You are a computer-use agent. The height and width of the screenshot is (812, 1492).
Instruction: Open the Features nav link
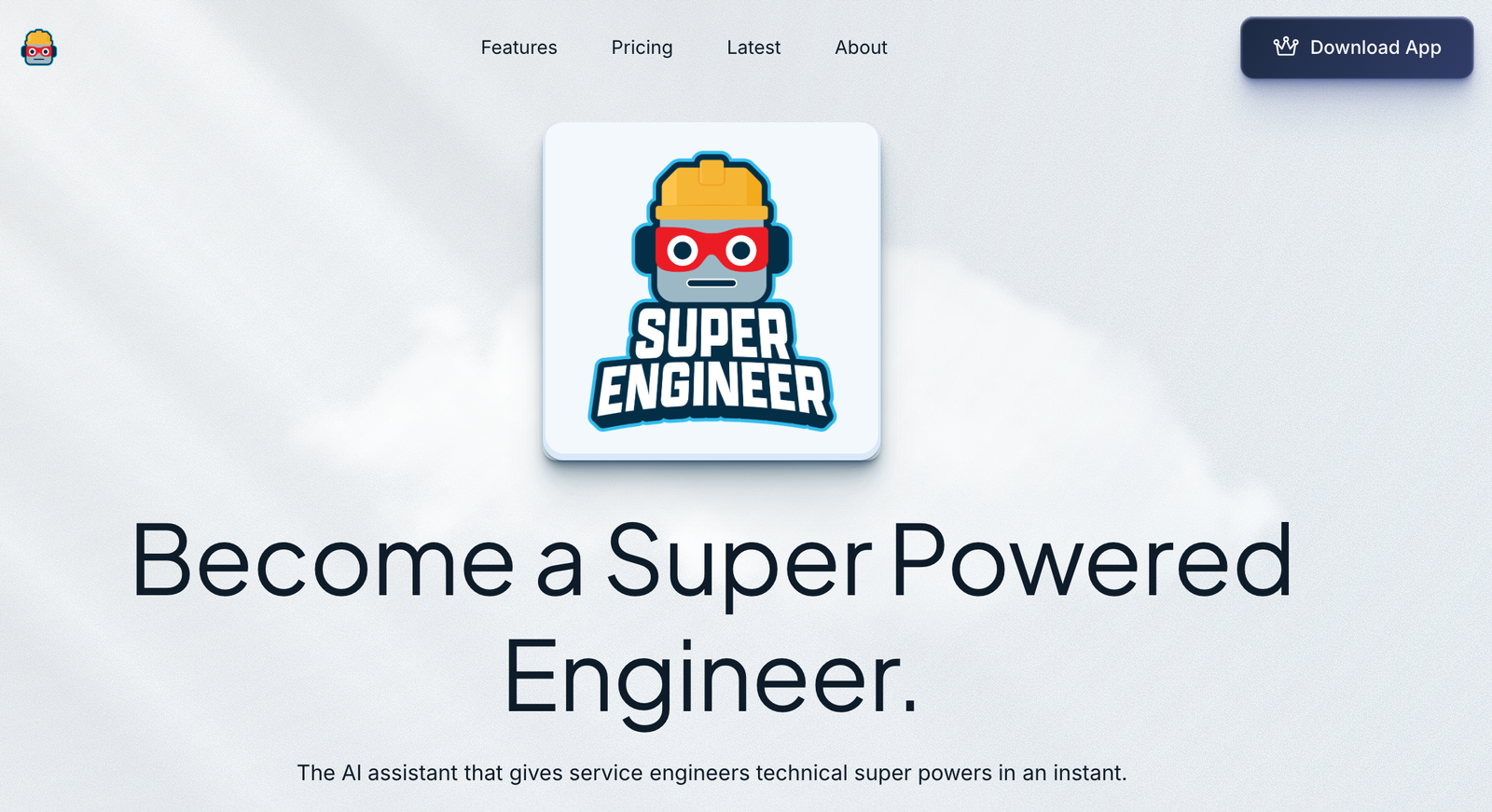point(518,48)
